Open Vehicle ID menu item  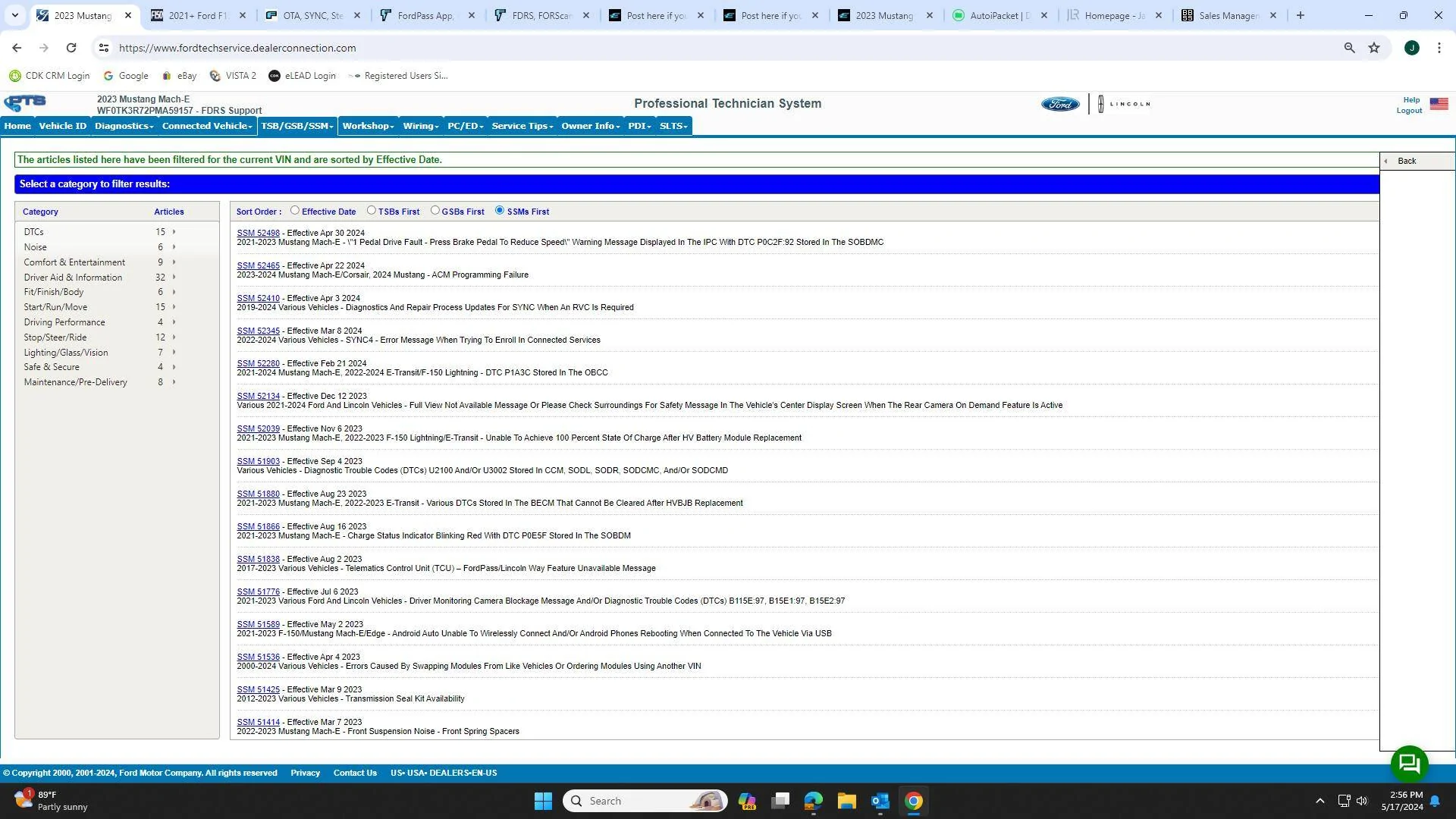(x=62, y=126)
